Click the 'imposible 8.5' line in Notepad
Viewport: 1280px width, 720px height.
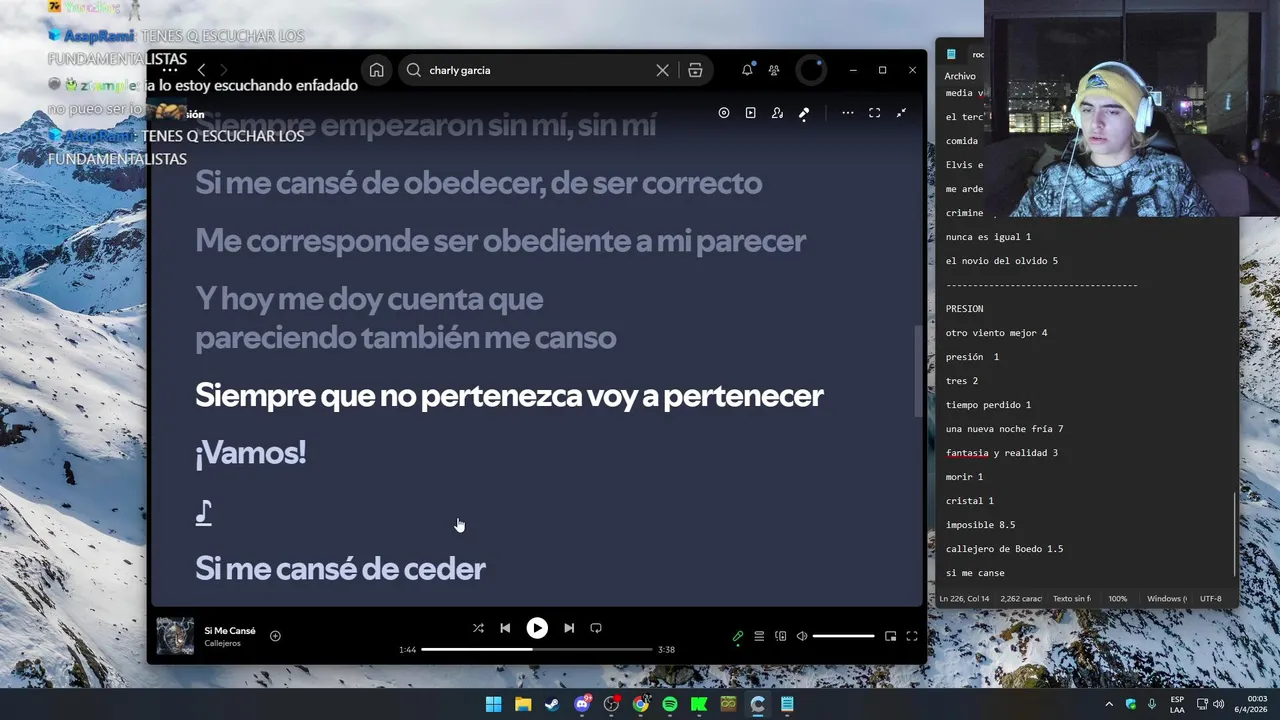tap(980, 525)
